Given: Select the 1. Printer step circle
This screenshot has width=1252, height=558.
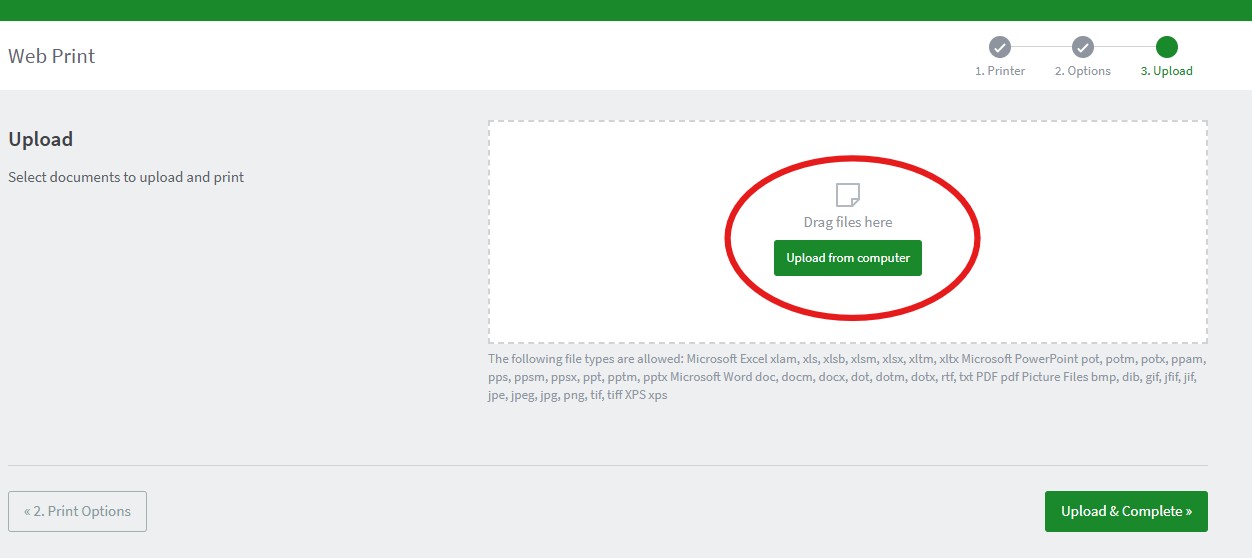Looking at the screenshot, I should point(1000,47).
